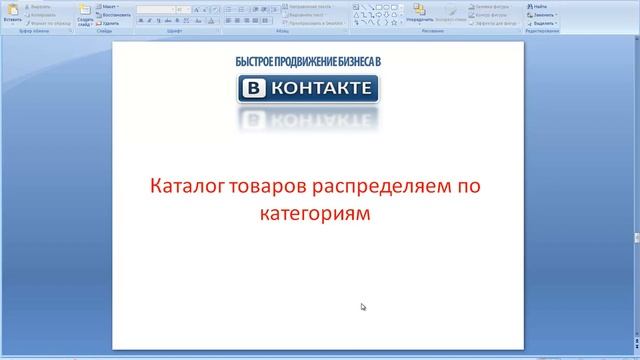Viewport: 640px width, 360px height.
Task: Open the font name combo box
Action: click(156, 9)
